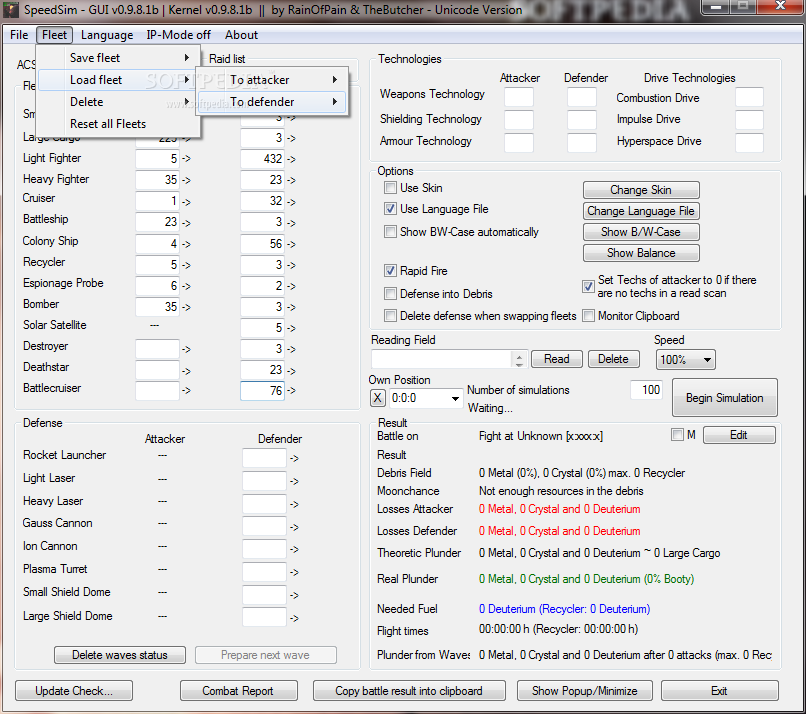Toggle Set Techs of attacker to 0 checkbox
806x714 pixels.
[x=588, y=287]
